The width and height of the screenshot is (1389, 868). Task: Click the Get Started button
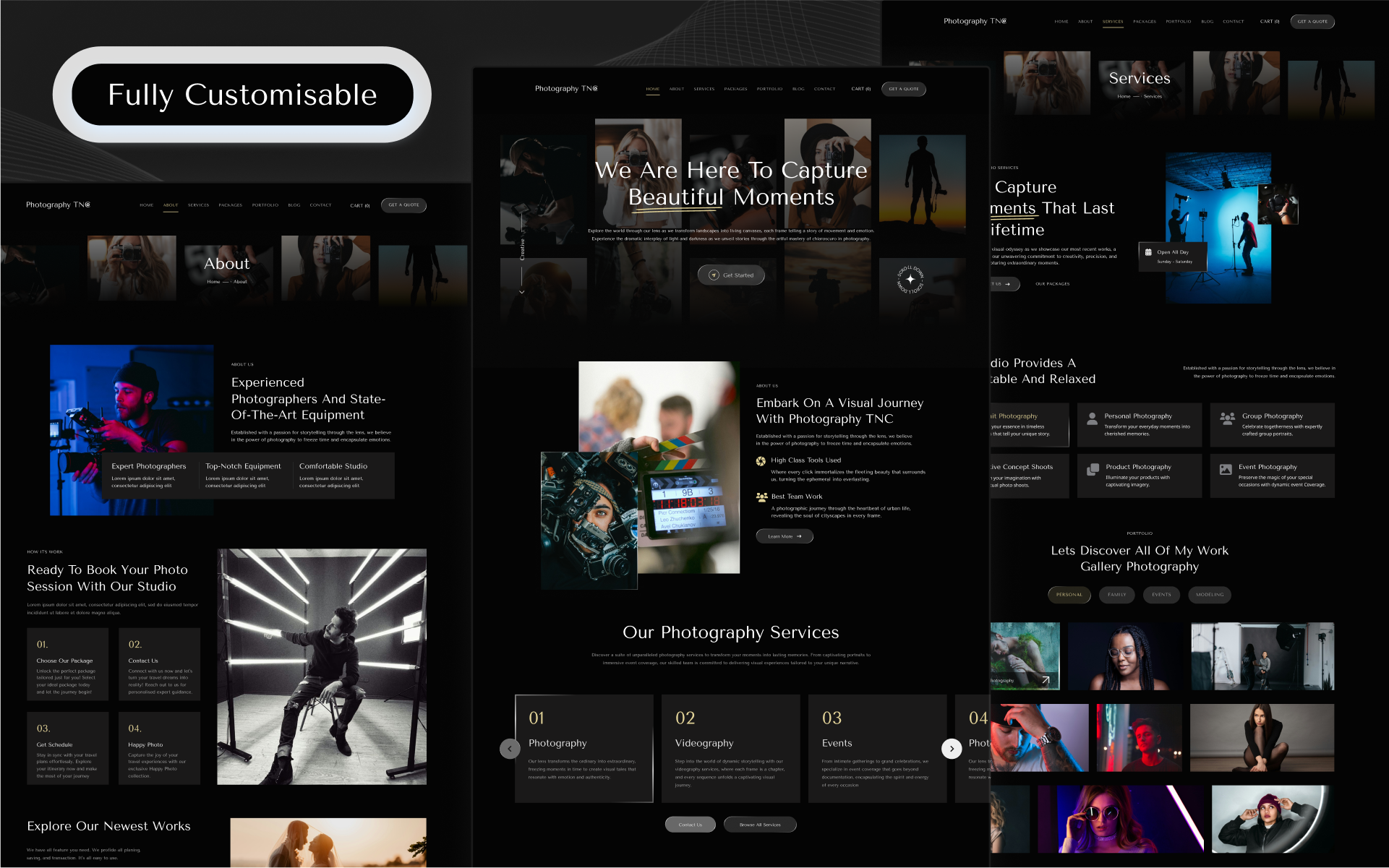pos(731,275)
